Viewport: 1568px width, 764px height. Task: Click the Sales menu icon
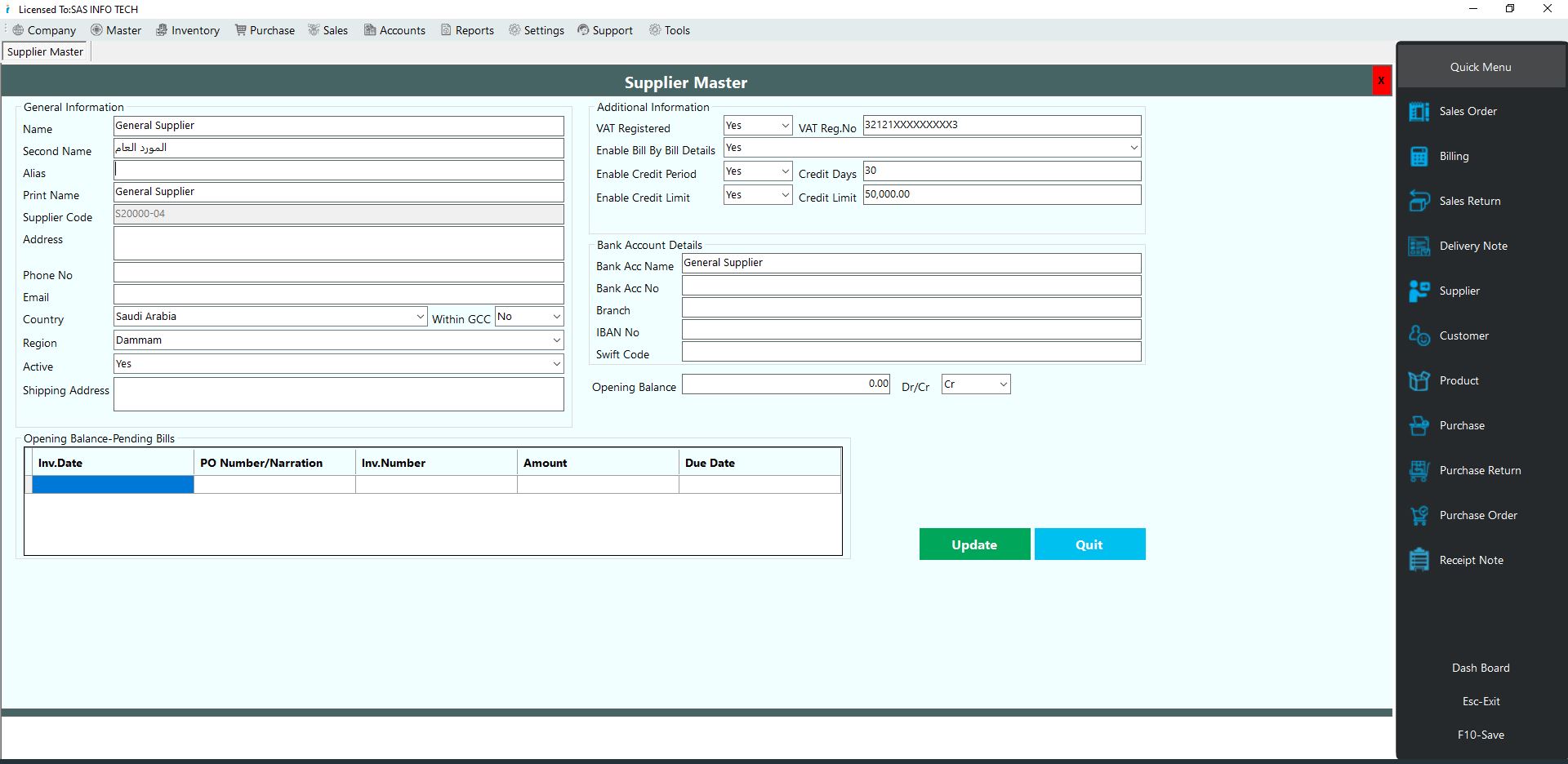(x=314, y=30)
